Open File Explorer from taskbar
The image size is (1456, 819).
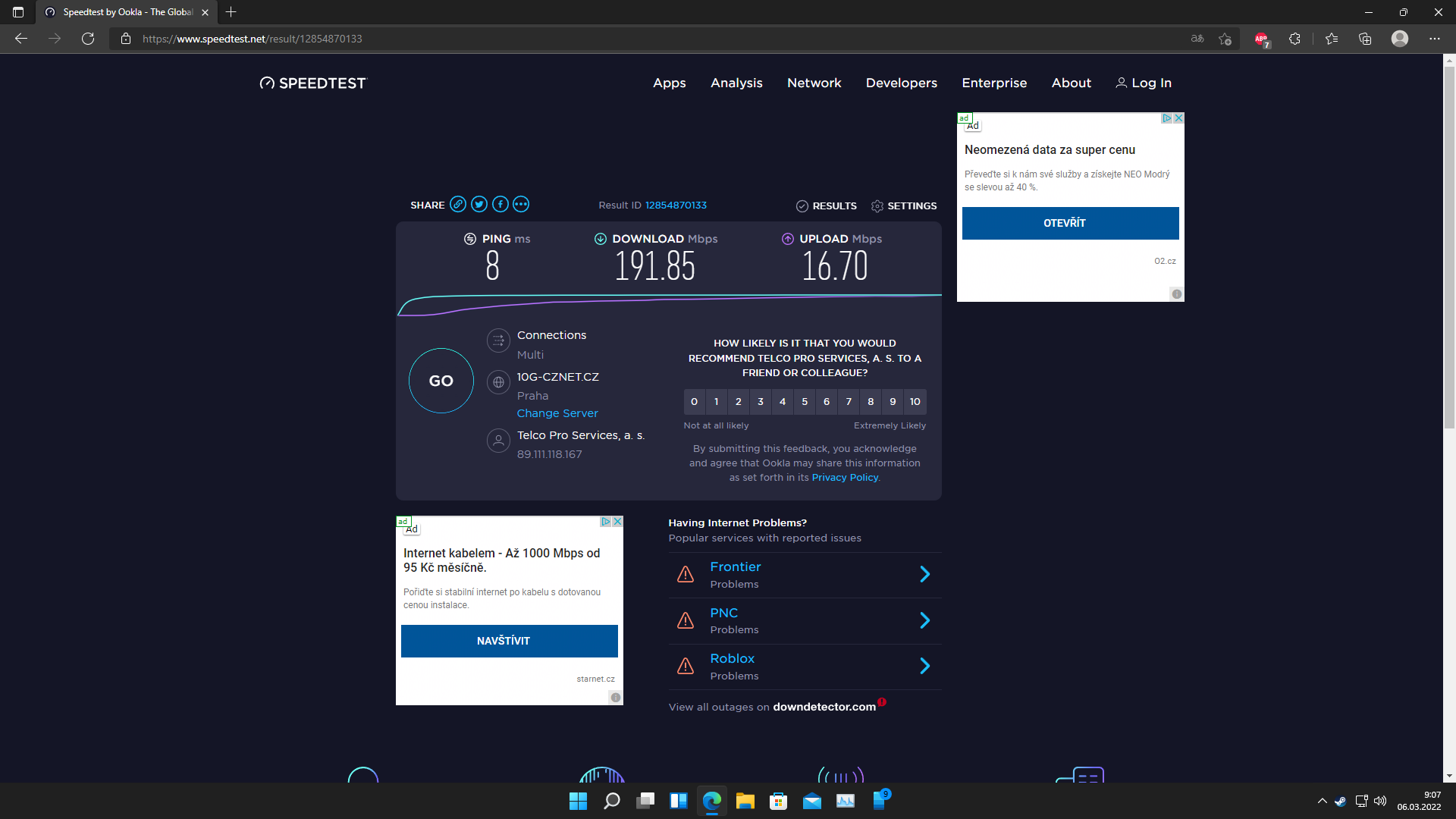[745, 802]
